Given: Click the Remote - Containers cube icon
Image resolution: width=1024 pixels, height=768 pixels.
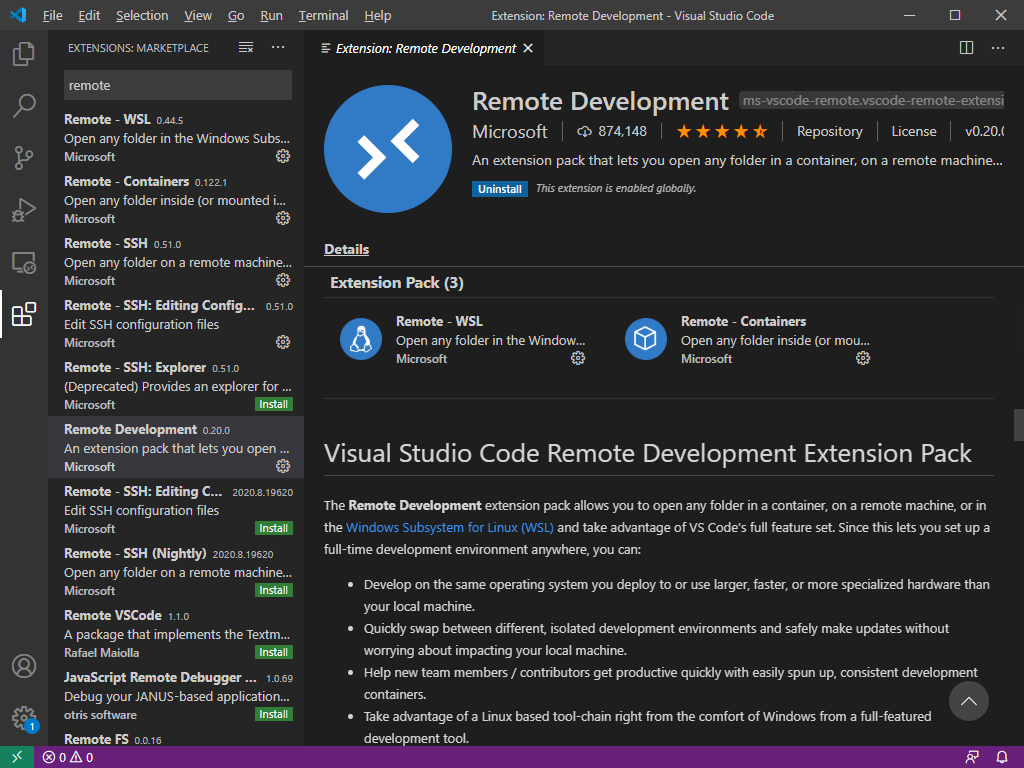Looking at the screenshot, I should pos(645,339).
